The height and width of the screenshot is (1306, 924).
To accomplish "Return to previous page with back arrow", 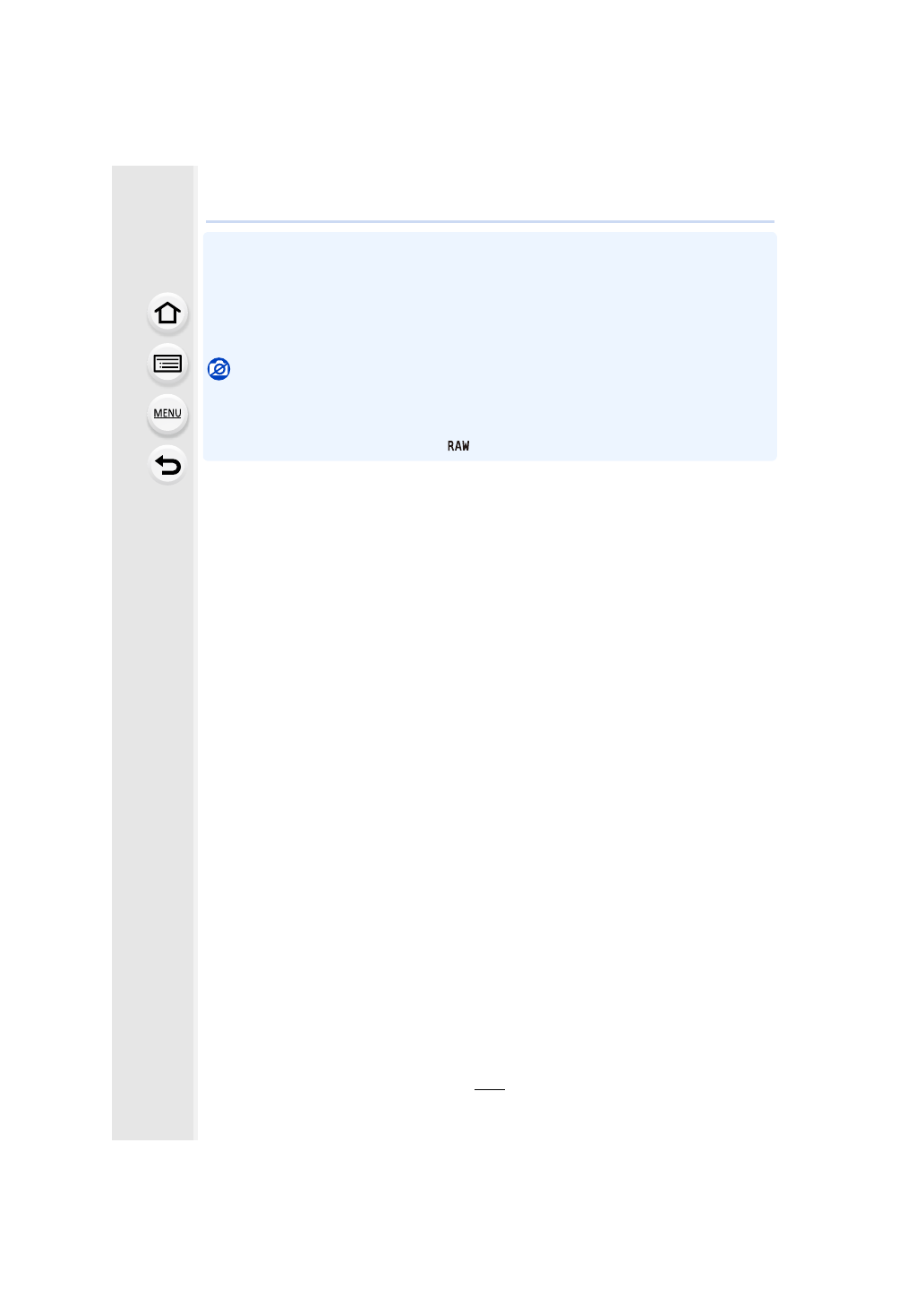I will 167,465.
